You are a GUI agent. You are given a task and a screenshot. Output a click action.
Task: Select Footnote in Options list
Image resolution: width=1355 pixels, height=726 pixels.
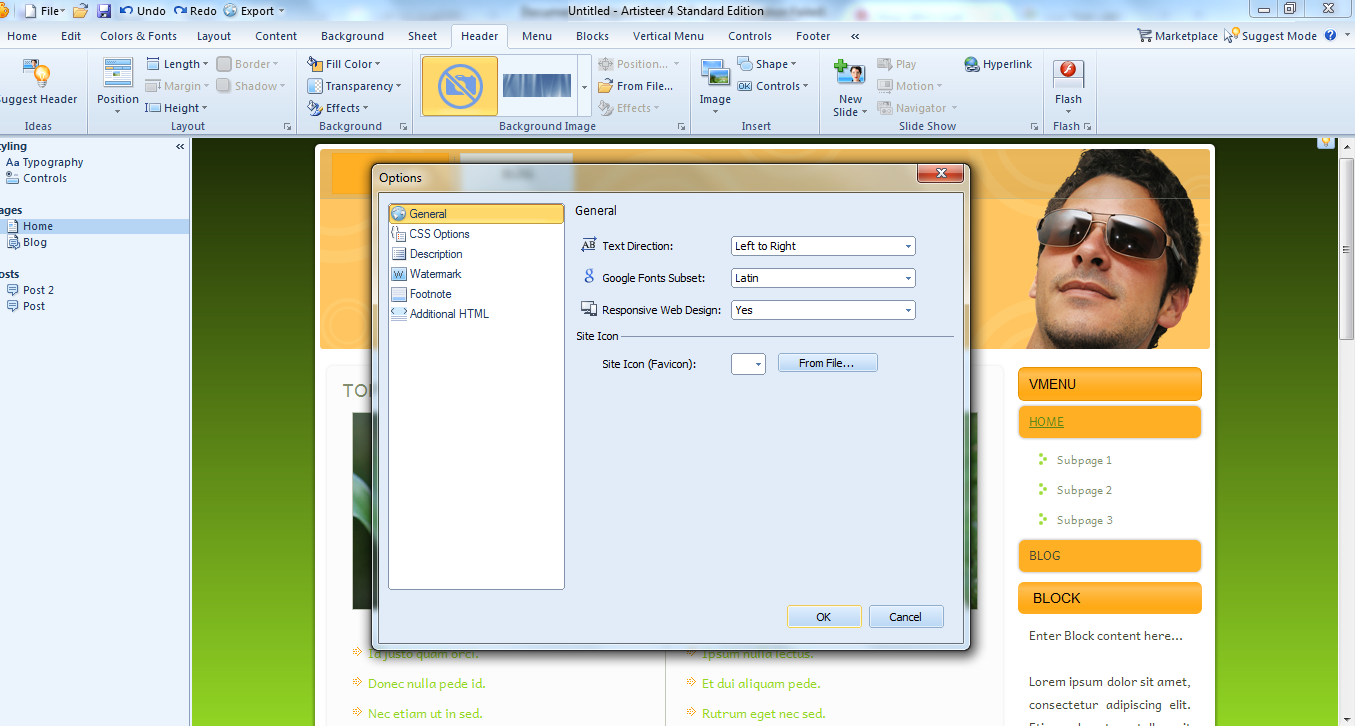[476, 294]
